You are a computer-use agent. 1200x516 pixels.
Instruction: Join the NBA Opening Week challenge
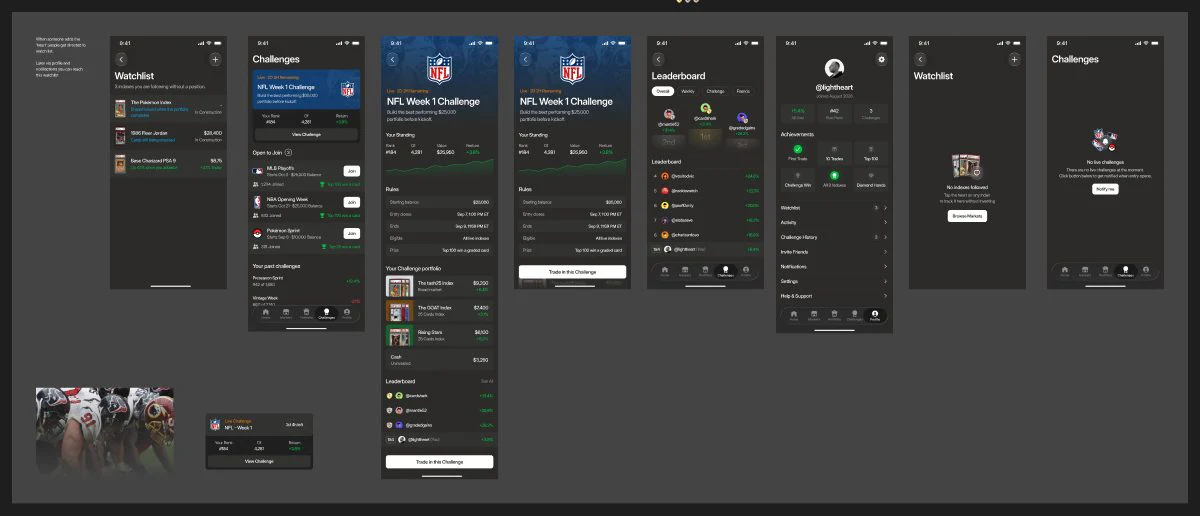coord(351,202)
